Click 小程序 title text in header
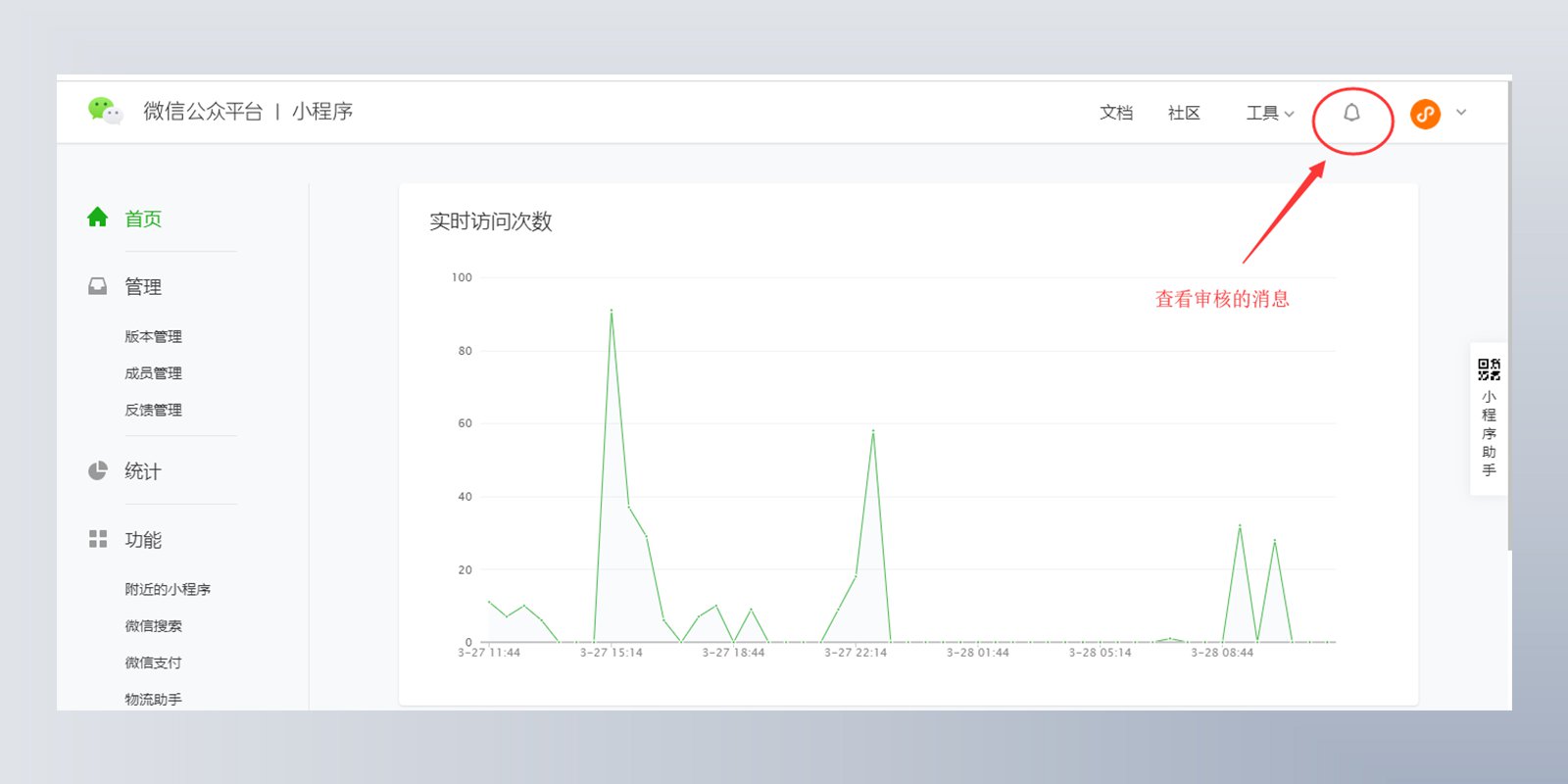This screenshot has height=784, width=1568. tap(322, 112)
